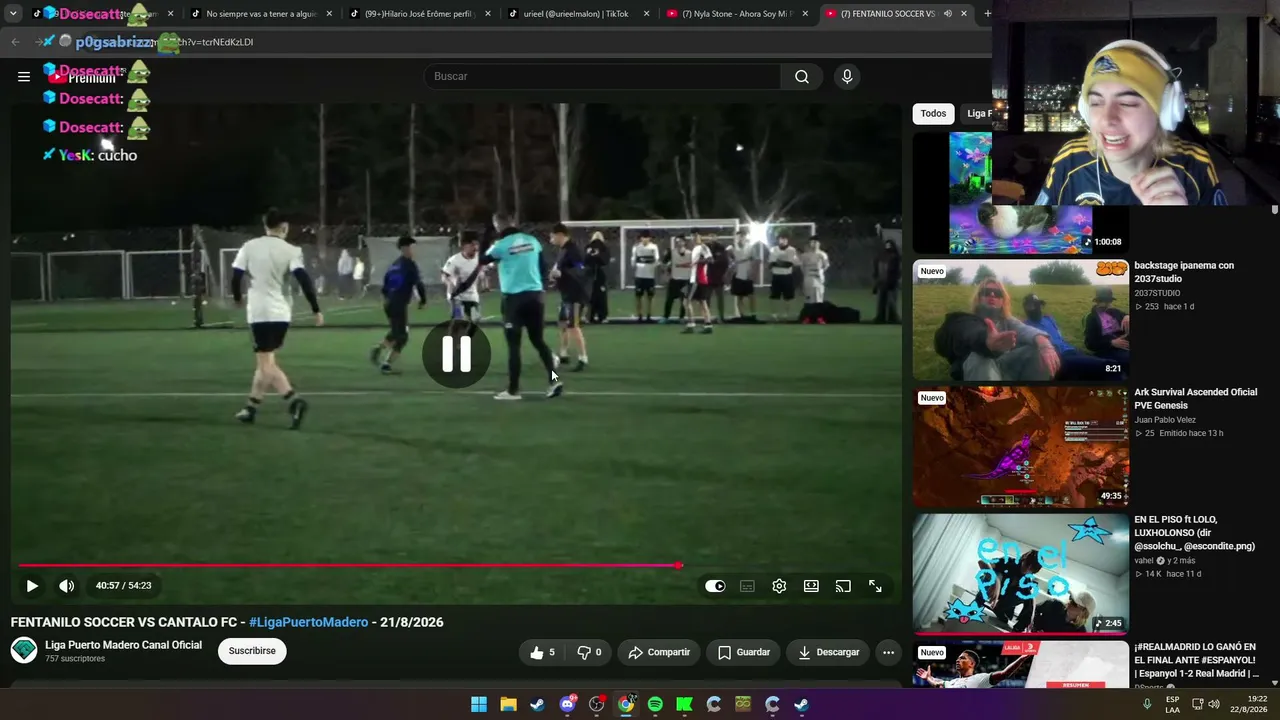Open Discord from the taskbar
This screenshot has width=1280, height=720.
pyautogui.click(x=567, y=704)
